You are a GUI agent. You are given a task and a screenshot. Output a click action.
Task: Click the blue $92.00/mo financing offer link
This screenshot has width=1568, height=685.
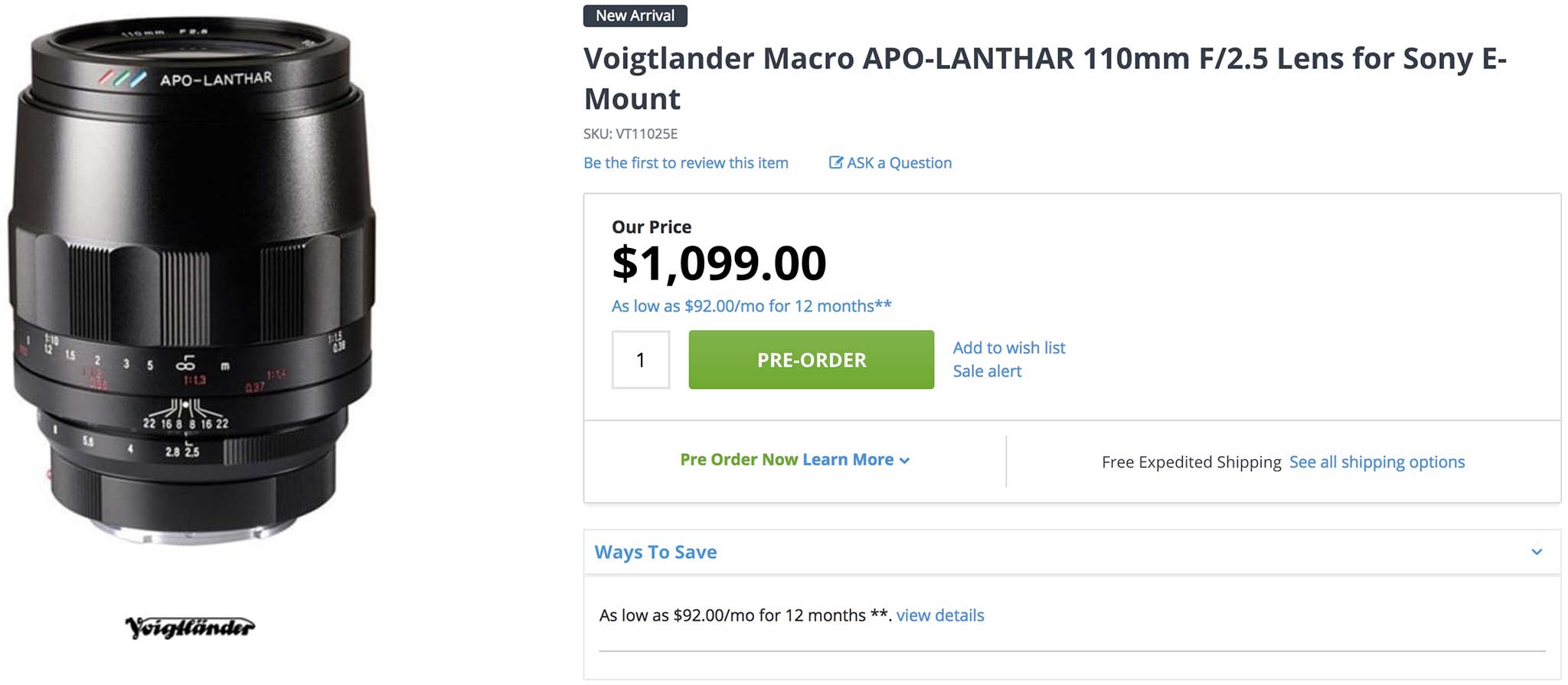(751, 306)
